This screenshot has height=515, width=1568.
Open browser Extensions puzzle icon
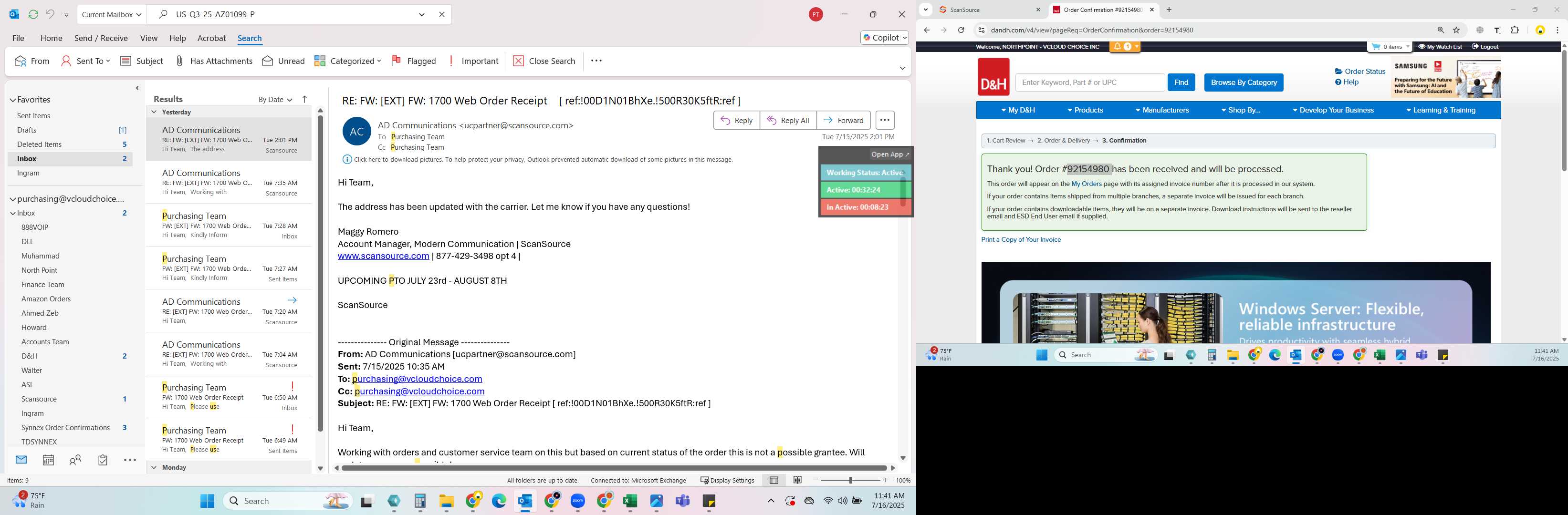[1515, 30]
